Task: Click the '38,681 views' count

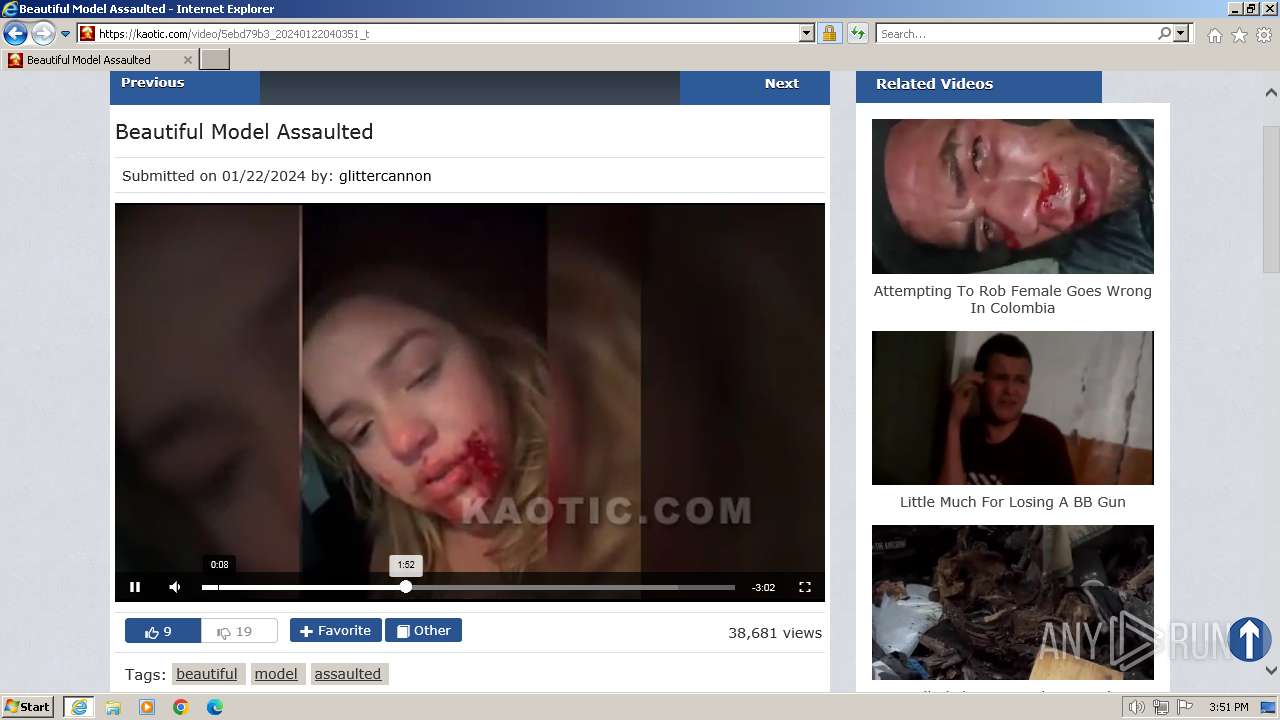Action: (x=775, y=633)
